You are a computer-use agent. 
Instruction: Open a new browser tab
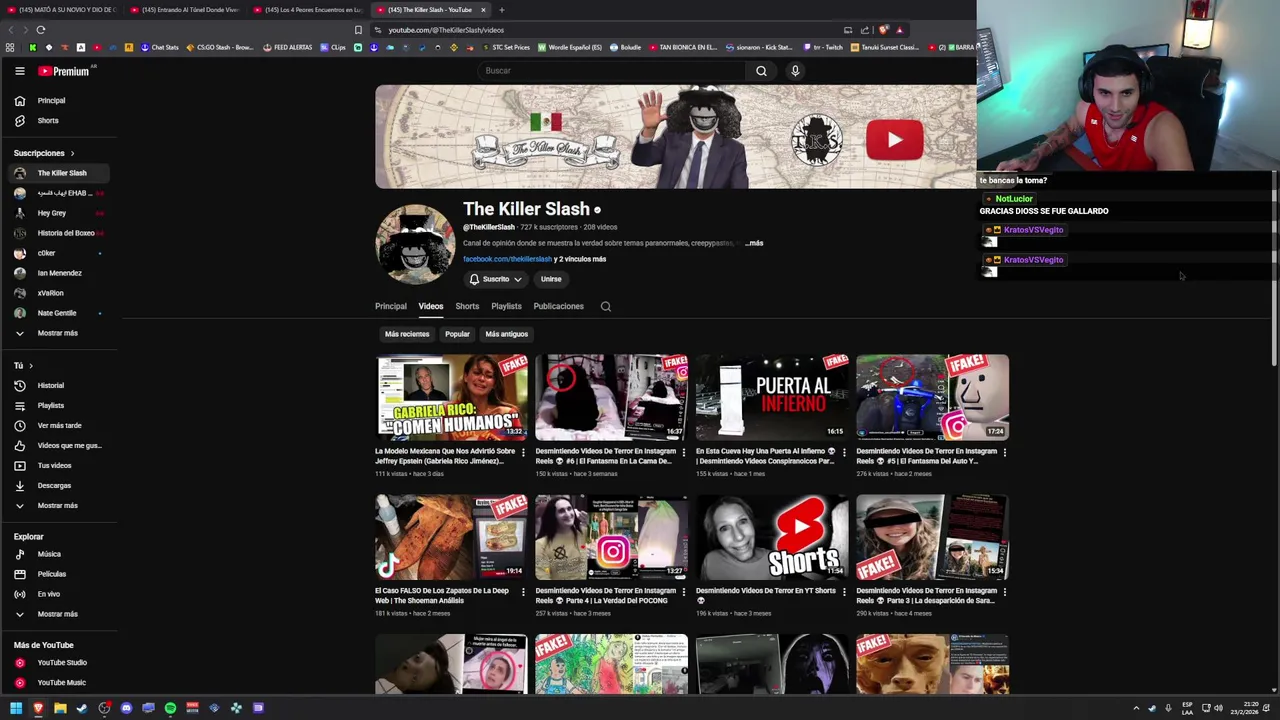pos(502,10)
